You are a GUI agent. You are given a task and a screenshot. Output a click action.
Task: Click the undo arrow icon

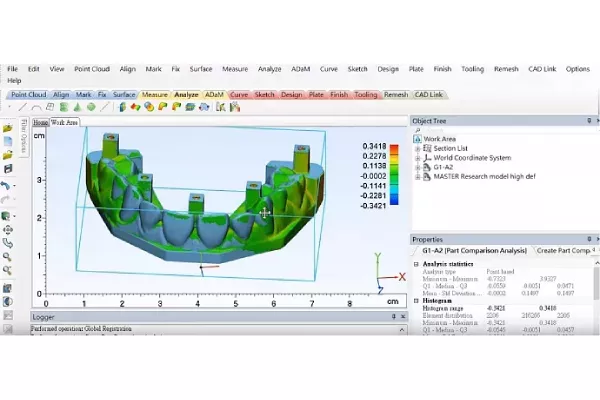point(8,186)
